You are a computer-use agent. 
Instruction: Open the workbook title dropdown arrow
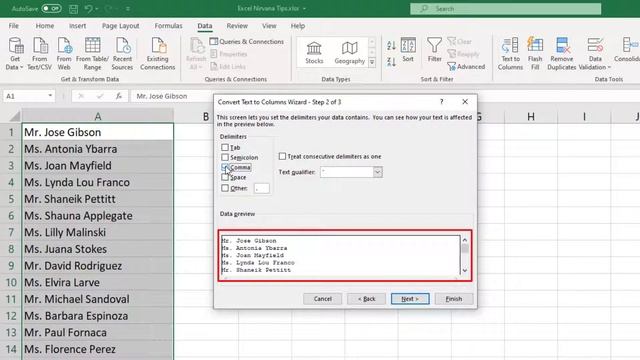click(x=304, y=9)
